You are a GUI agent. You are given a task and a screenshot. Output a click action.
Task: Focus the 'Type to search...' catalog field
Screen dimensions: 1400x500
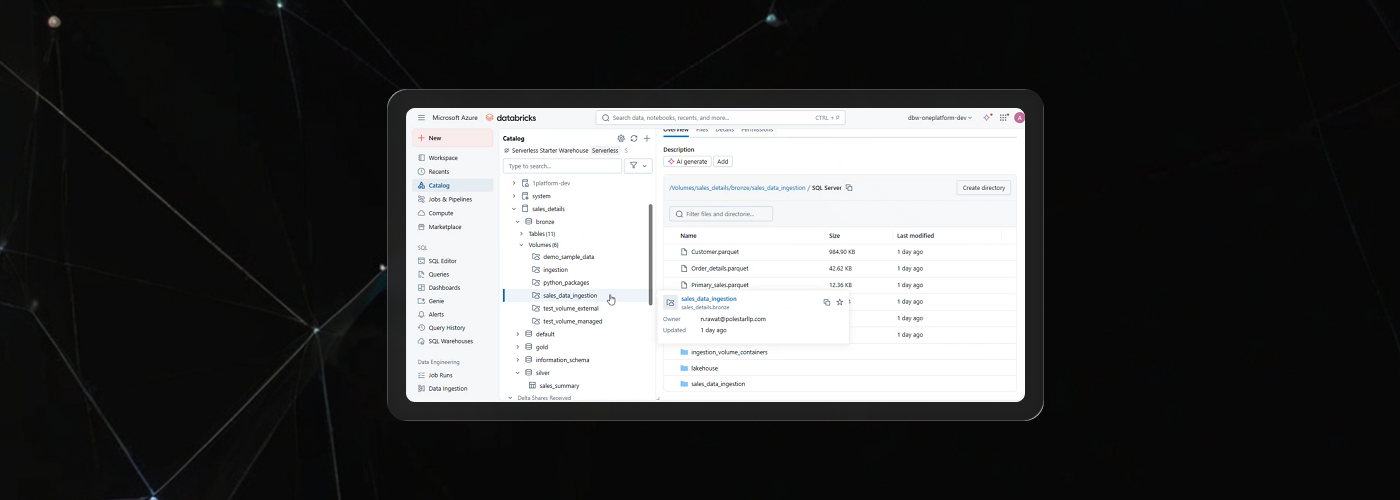point(562,166)
